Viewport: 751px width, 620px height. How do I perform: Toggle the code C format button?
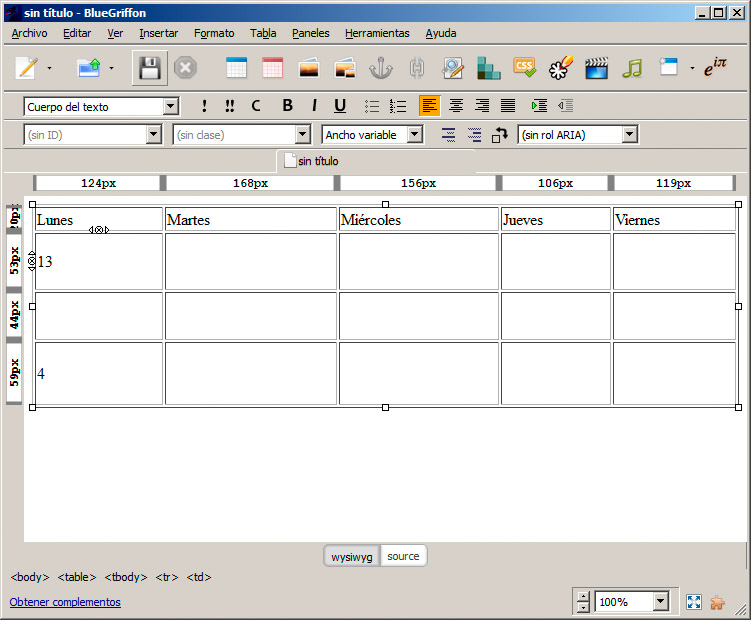[x=256, y=106]
